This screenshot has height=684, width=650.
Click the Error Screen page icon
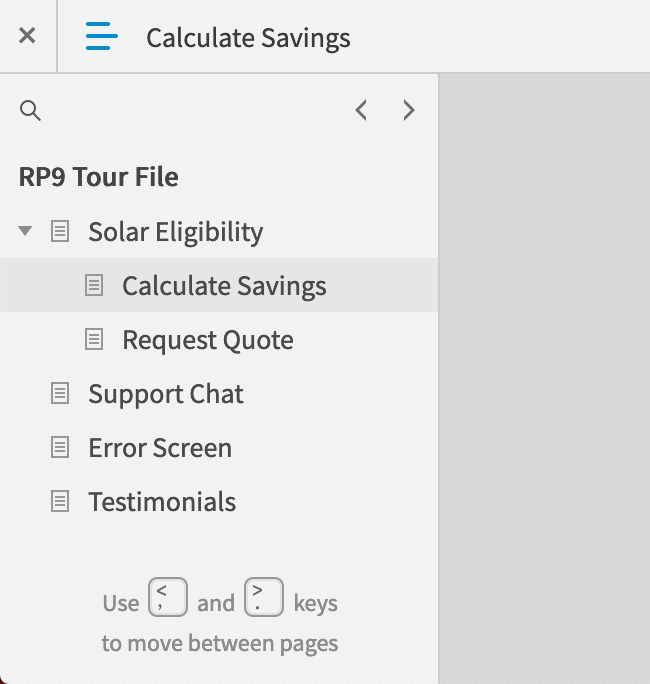click(60, 447)
